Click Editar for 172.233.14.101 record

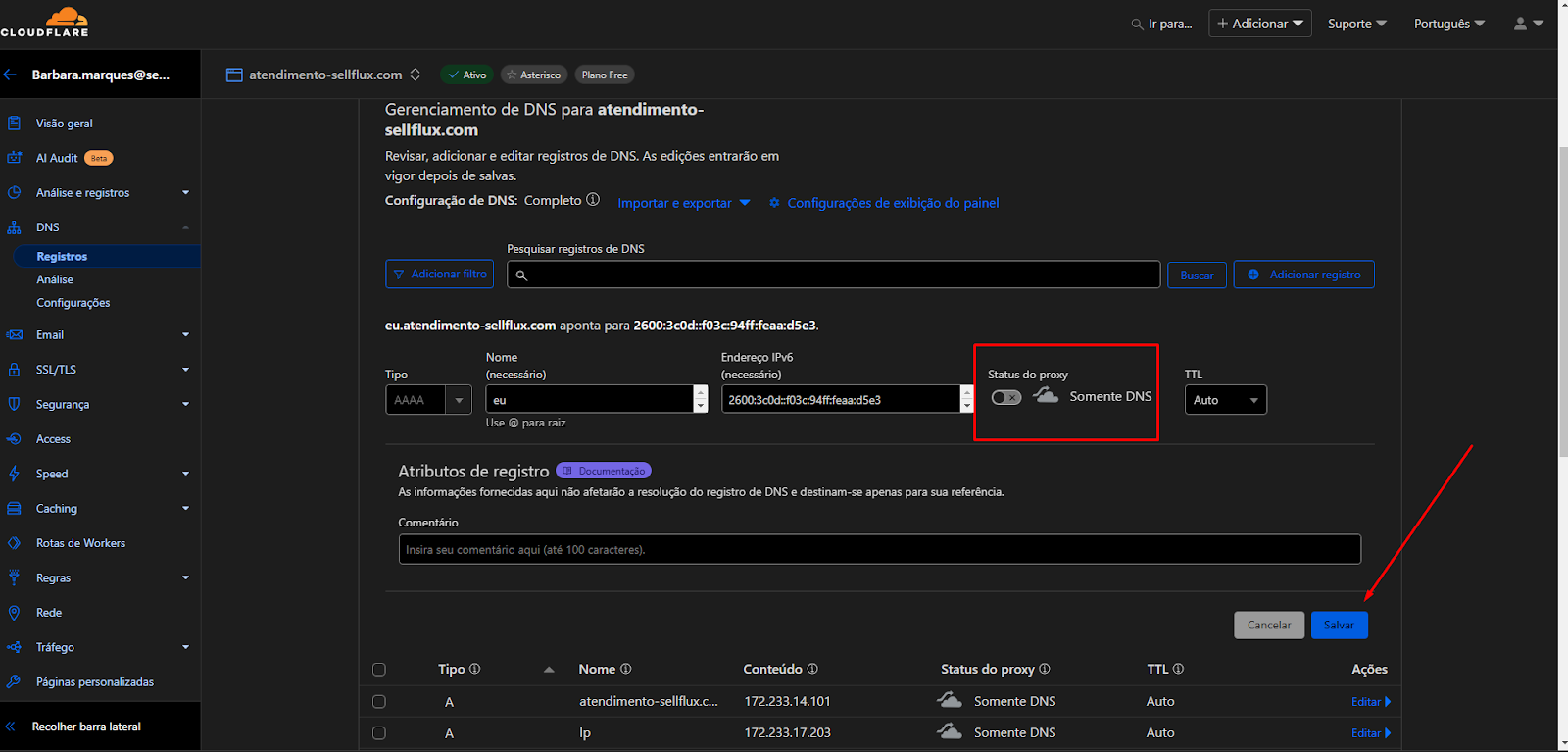1370,702
